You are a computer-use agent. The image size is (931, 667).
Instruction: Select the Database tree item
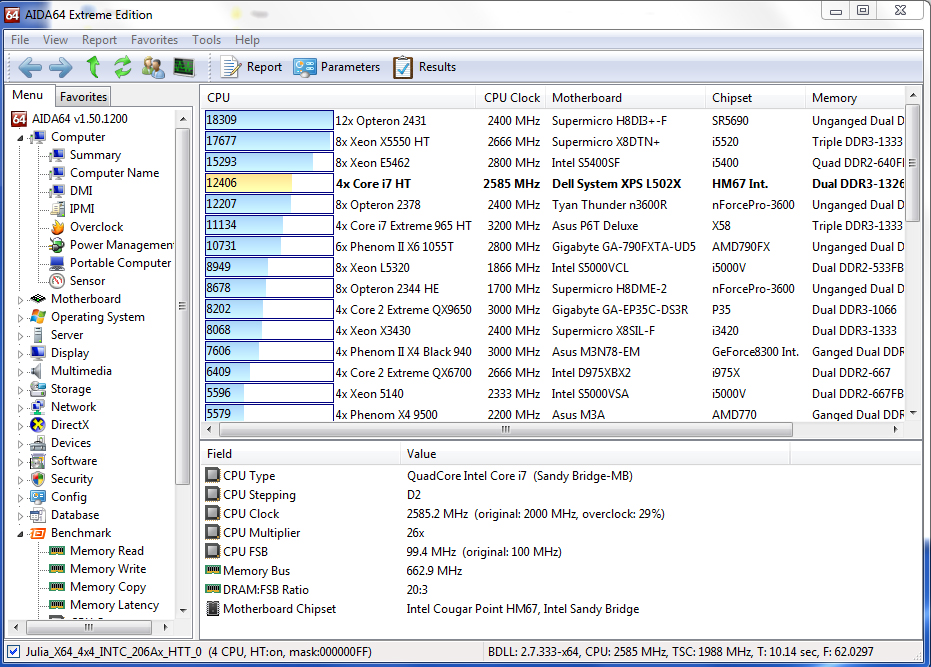(x=65, y=515)
